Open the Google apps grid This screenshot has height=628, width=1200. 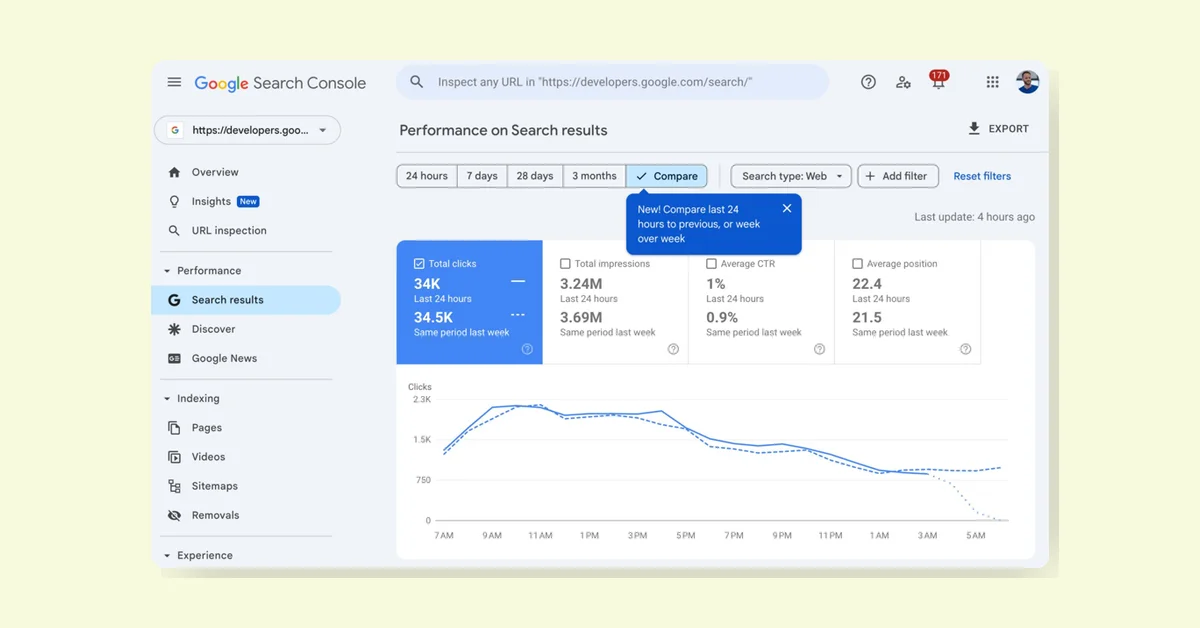point(992,82)
